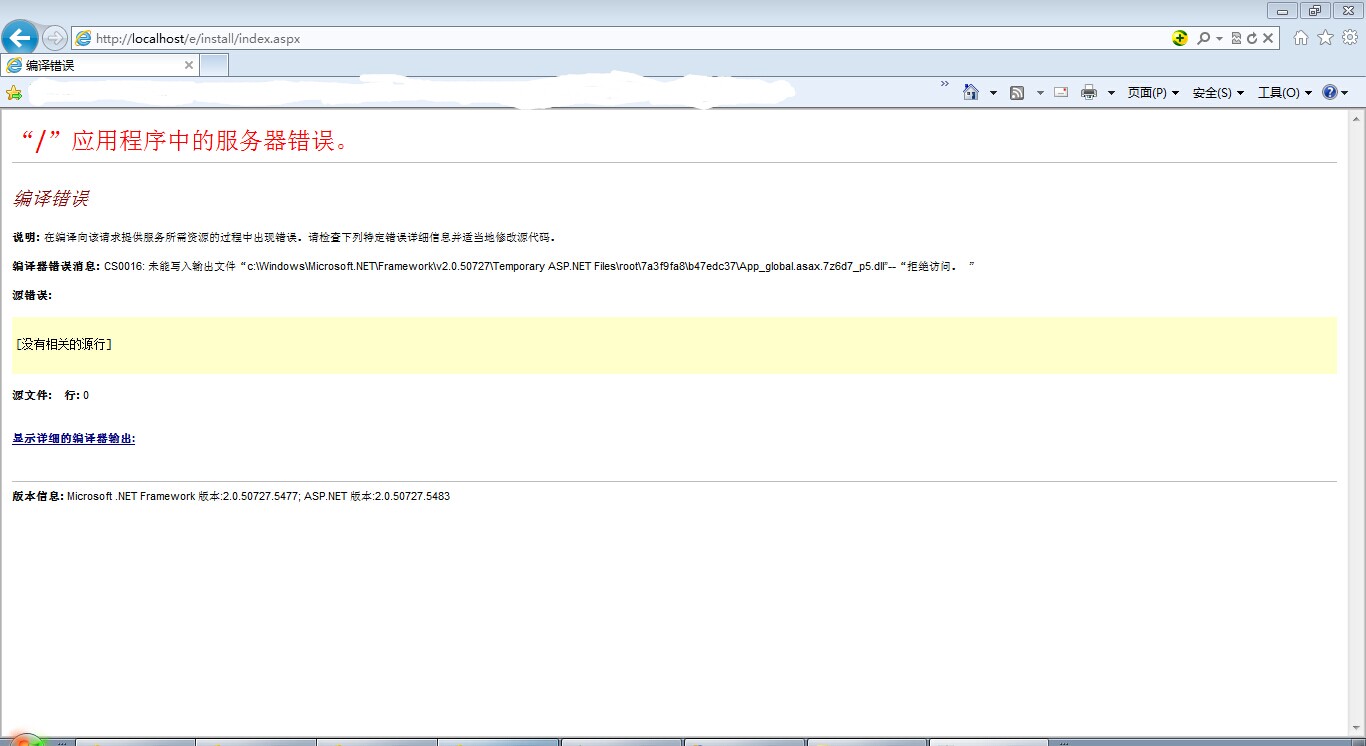Click the 显示详细的编译器输出 link
This screenshot has height=746, width=1366.
(x=73, y=438)
